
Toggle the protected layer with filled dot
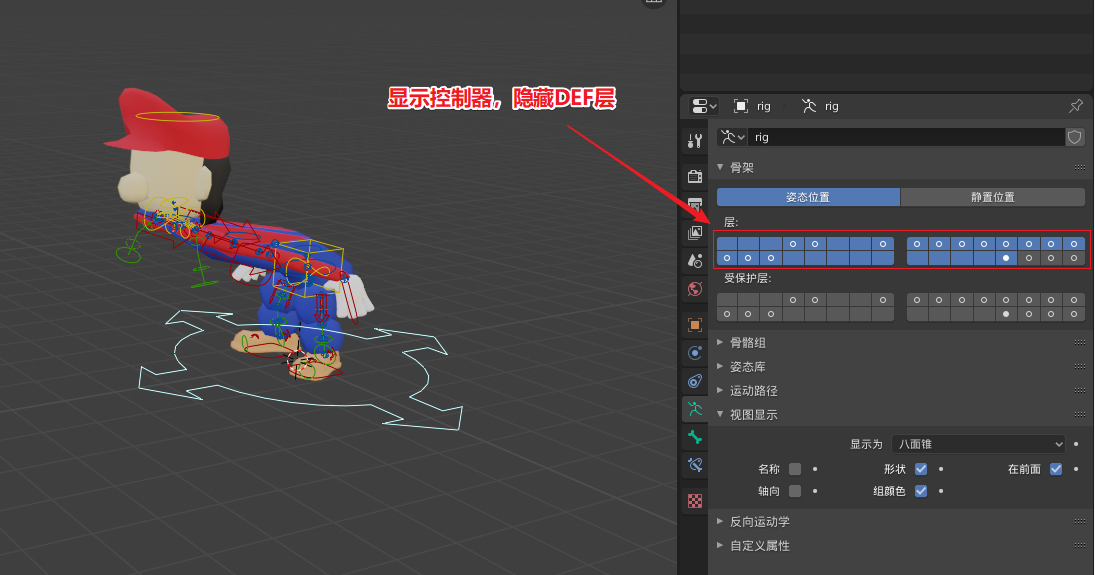[x=1006, y=314]
